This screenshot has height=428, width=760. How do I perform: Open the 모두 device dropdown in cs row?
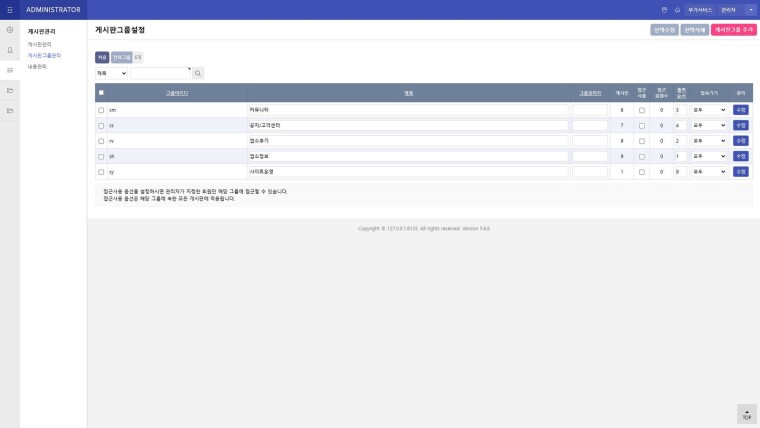(x=709, y=126)
